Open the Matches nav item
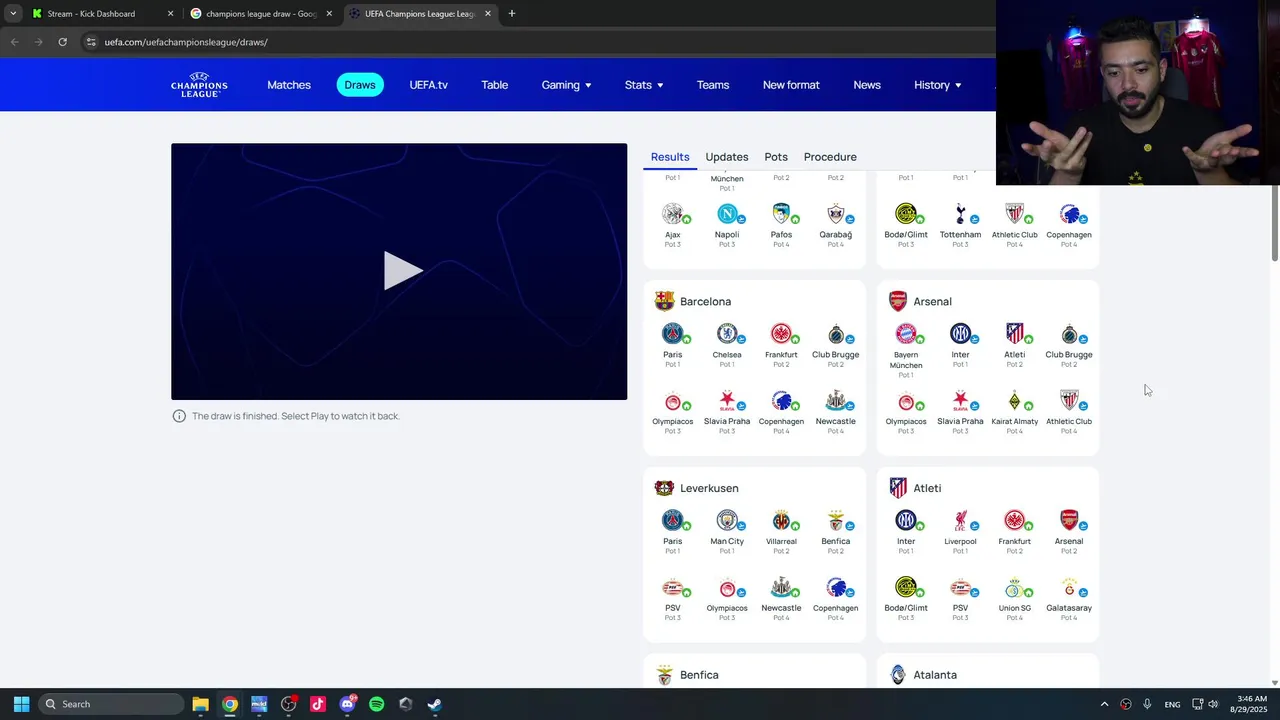1280x720 pixels. (289, 85)
